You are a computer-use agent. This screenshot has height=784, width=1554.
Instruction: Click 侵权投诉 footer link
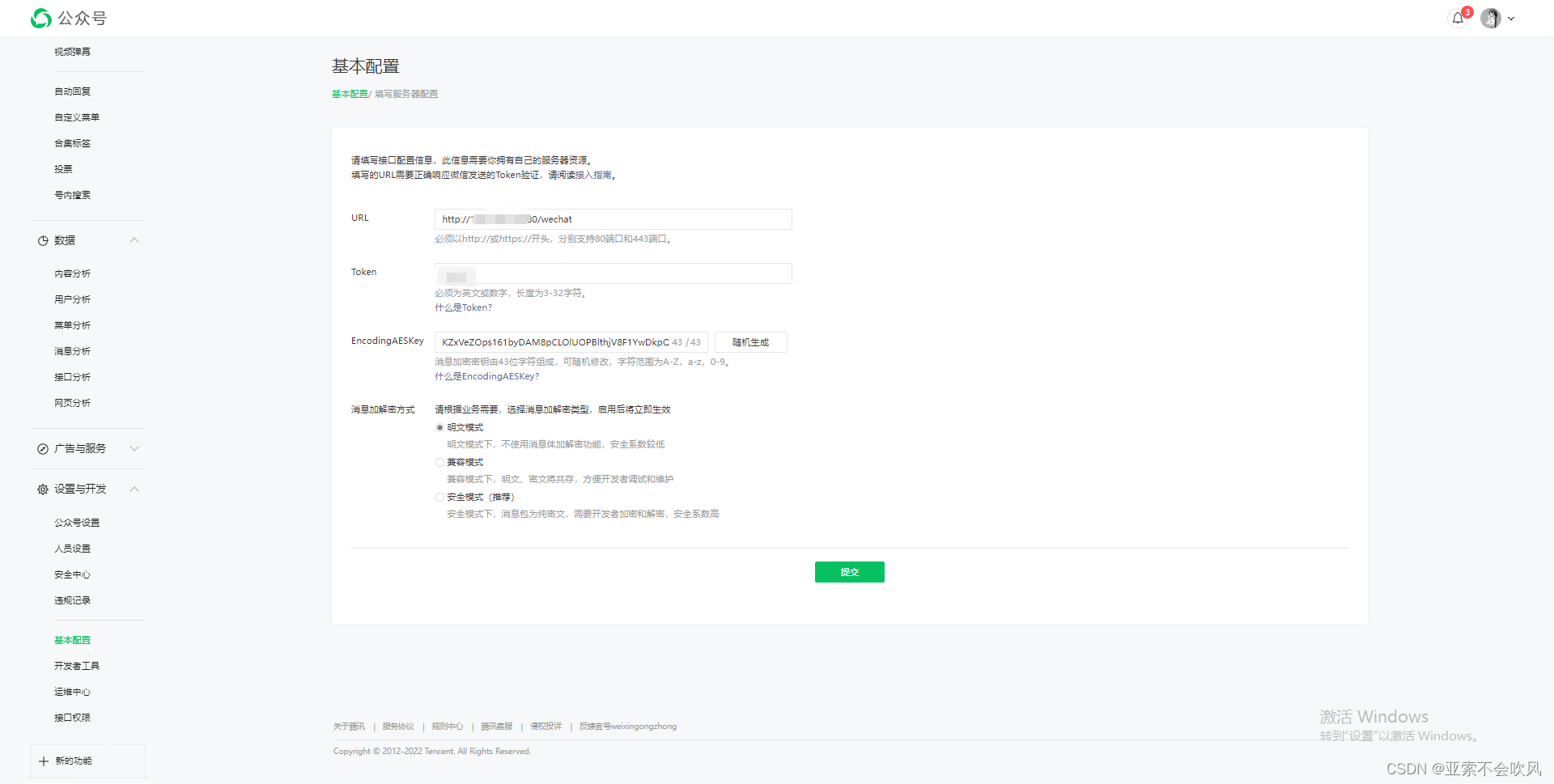click(546, 727)
